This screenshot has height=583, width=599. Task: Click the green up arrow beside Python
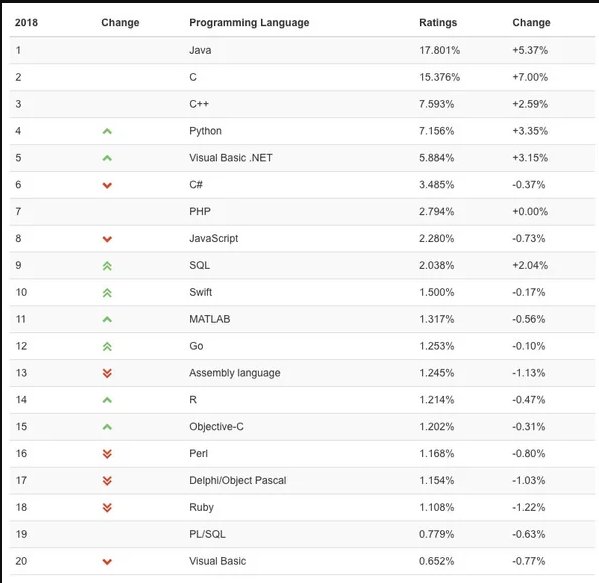pos(107,131)
